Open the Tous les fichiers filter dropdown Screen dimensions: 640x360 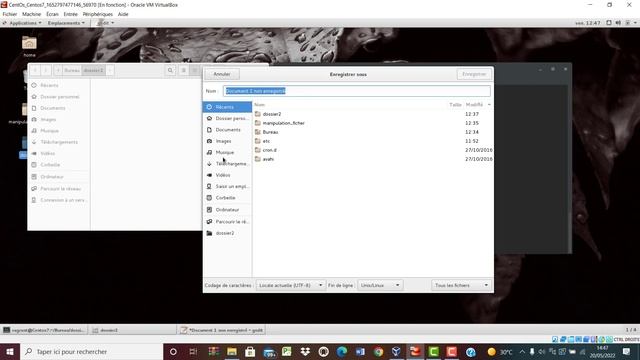click(x=461, y=285)
